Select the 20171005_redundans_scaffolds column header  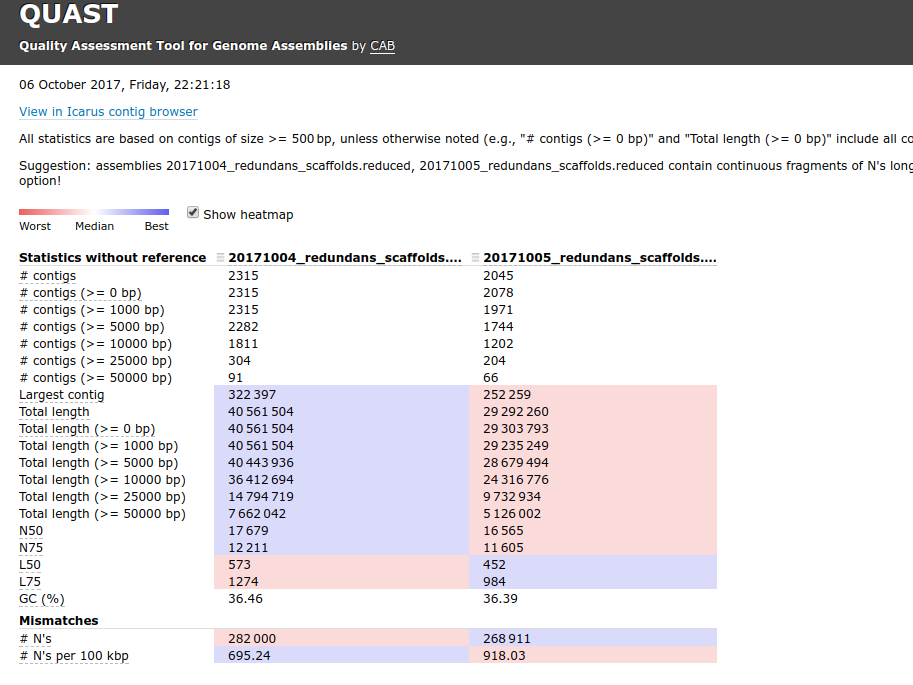[600, 258]
